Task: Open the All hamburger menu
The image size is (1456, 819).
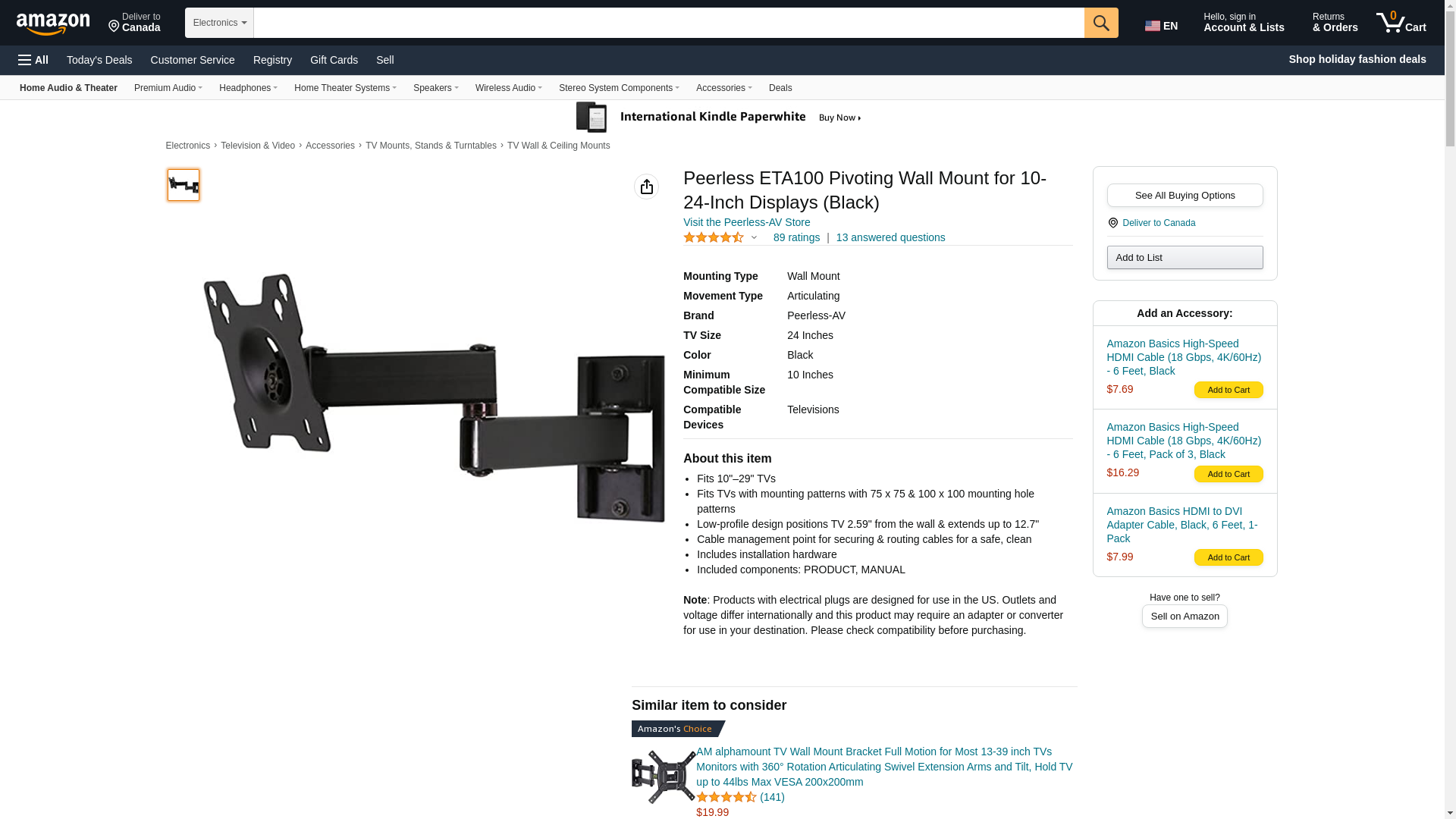Action: pyautogui.click(x=33, y=60)
